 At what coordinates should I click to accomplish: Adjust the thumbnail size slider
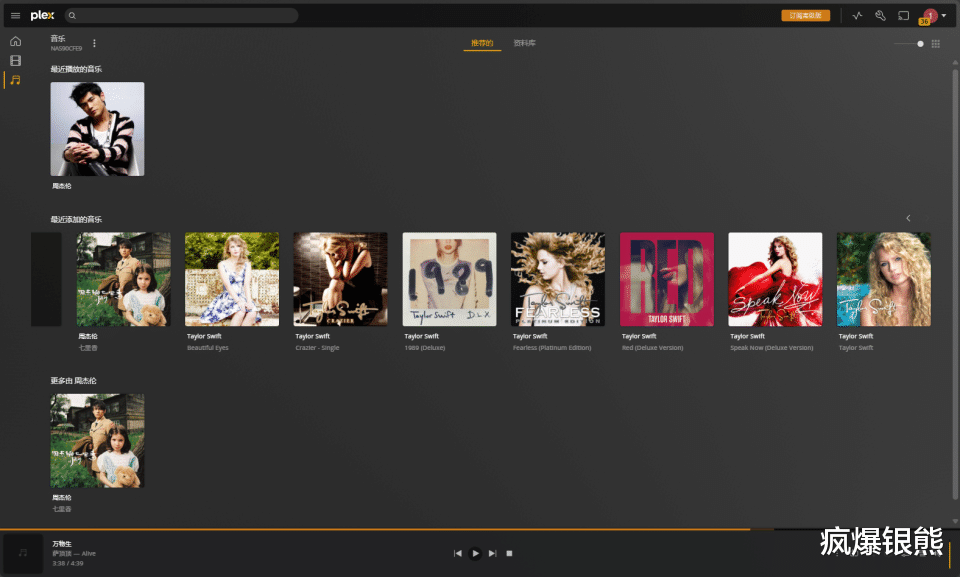pyautogui.click(x=909, y=43)
